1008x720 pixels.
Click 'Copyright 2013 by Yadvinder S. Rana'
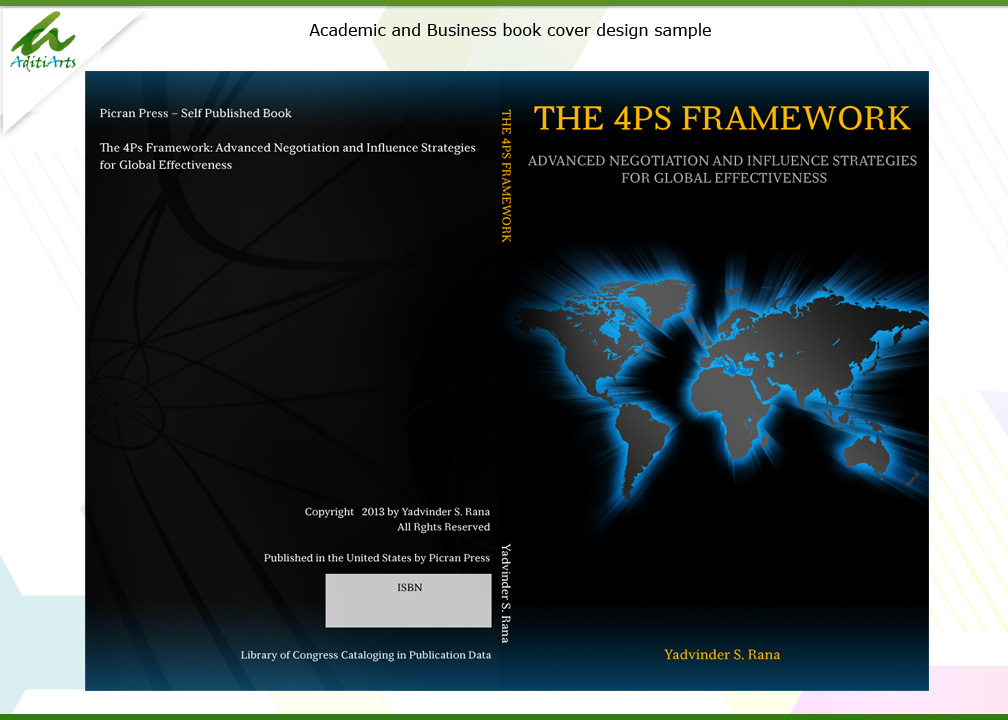[397, 512]
